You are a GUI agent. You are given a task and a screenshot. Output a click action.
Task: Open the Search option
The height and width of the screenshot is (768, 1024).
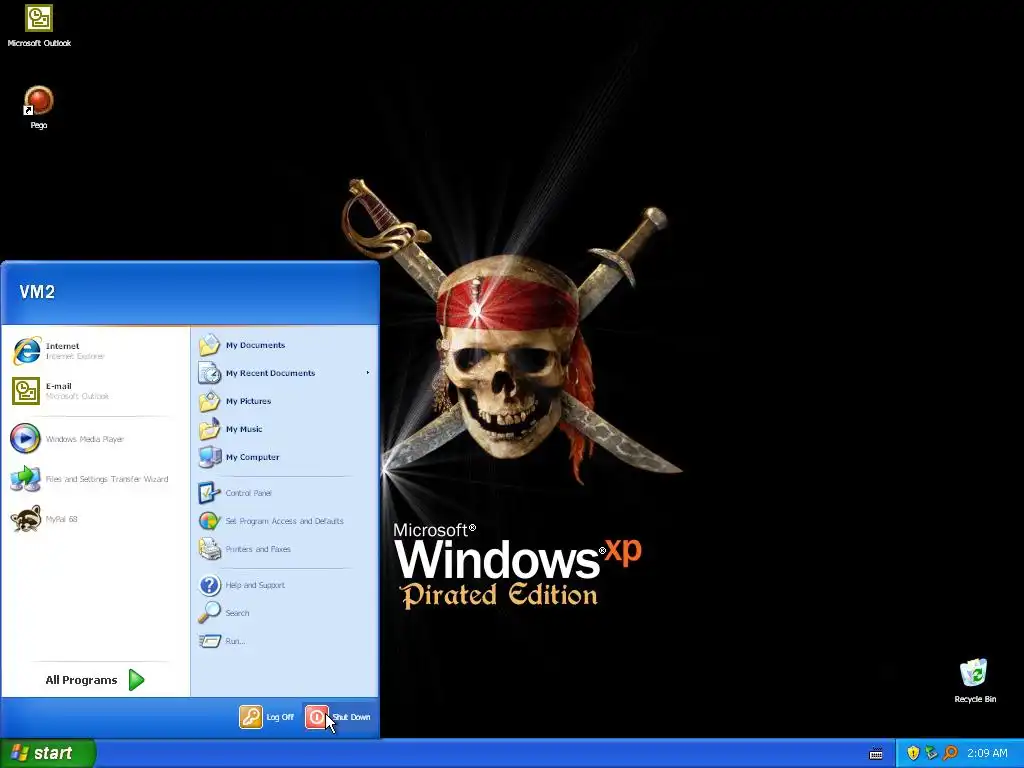285,613
